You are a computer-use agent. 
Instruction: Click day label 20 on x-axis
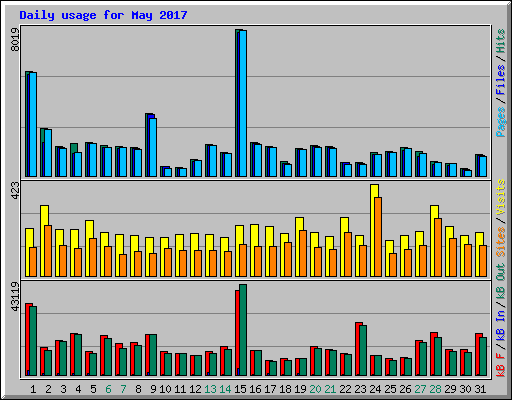click(x=315, y=389)
